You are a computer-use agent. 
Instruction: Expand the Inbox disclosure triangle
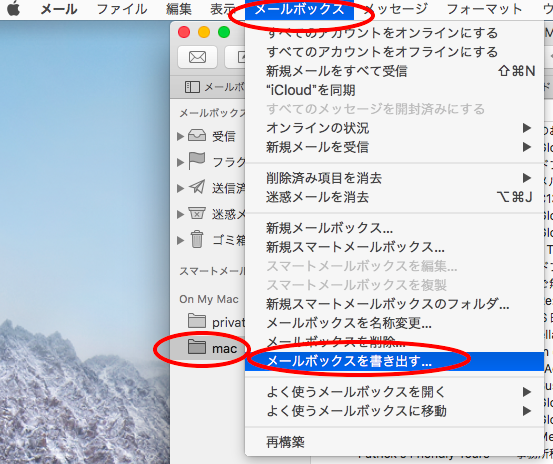click(x=181, y=136)
